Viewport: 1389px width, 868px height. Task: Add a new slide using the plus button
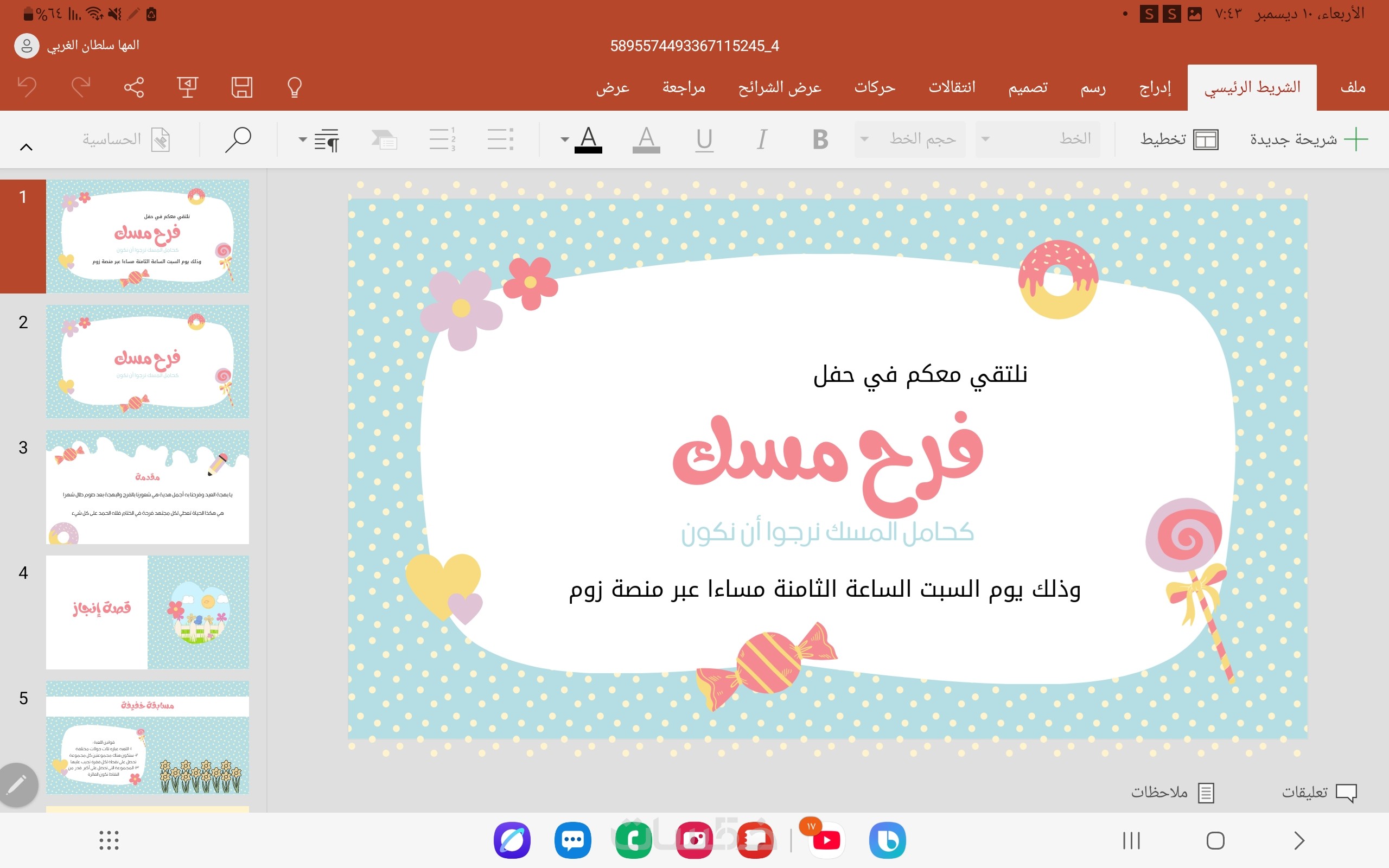pos(1356,139)
